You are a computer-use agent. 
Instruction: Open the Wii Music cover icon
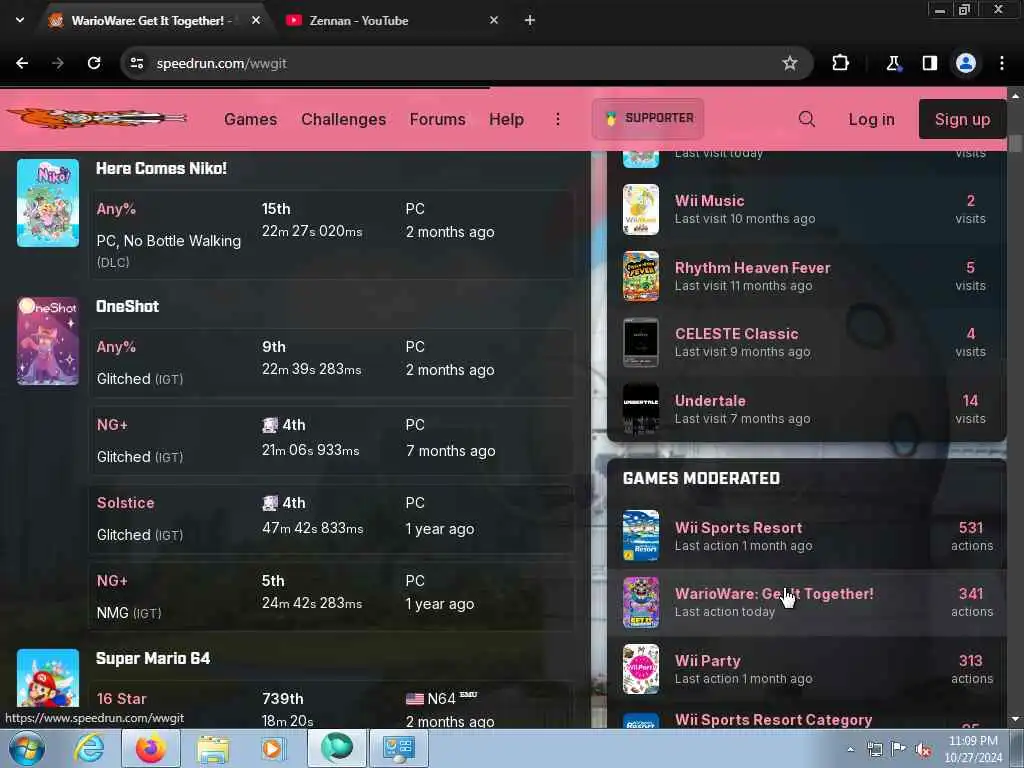(x=641, y=209)
